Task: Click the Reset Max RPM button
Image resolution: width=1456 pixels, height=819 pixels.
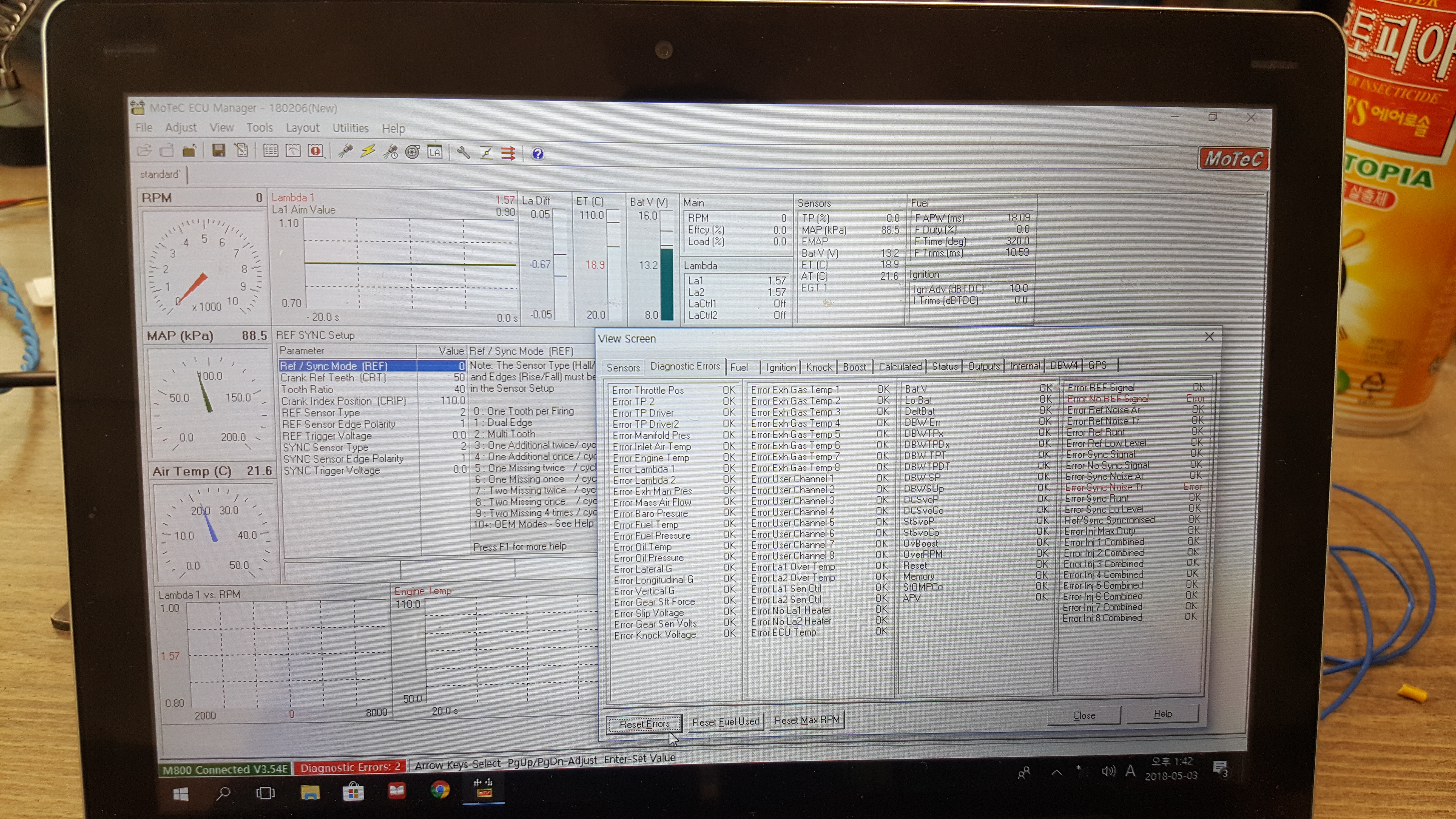Action: click(807, 720)
